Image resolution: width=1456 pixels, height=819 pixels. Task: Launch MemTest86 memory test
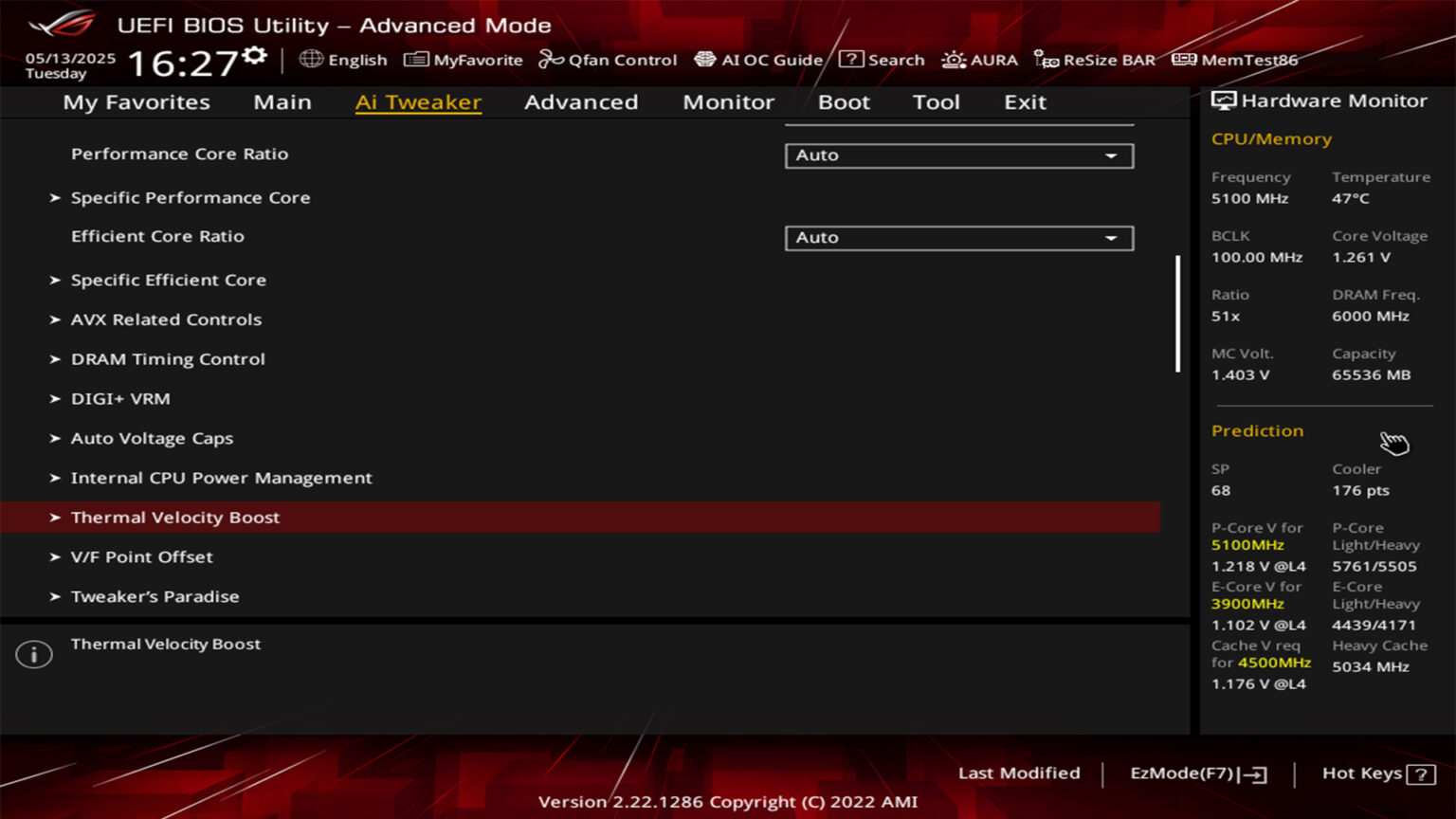[1233, 59]
